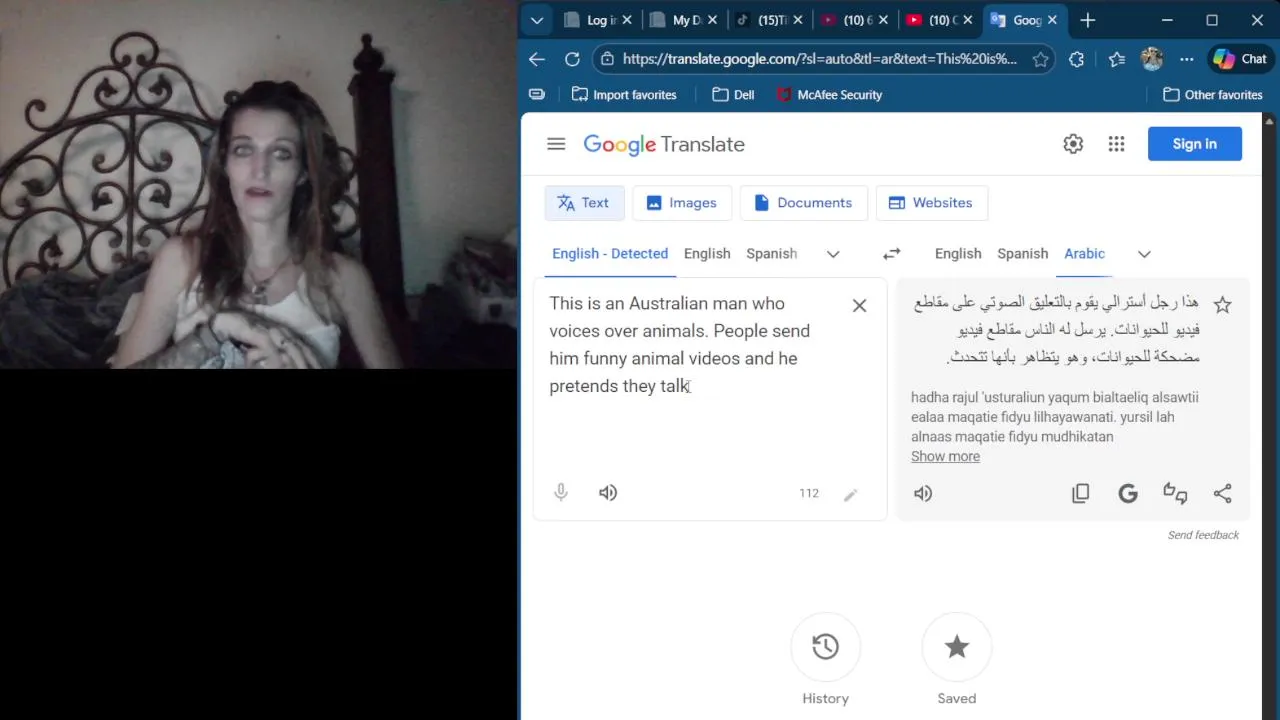The image size is (1280, 720).
Task: Switch to Images translation mode
Action: (682, 203)
